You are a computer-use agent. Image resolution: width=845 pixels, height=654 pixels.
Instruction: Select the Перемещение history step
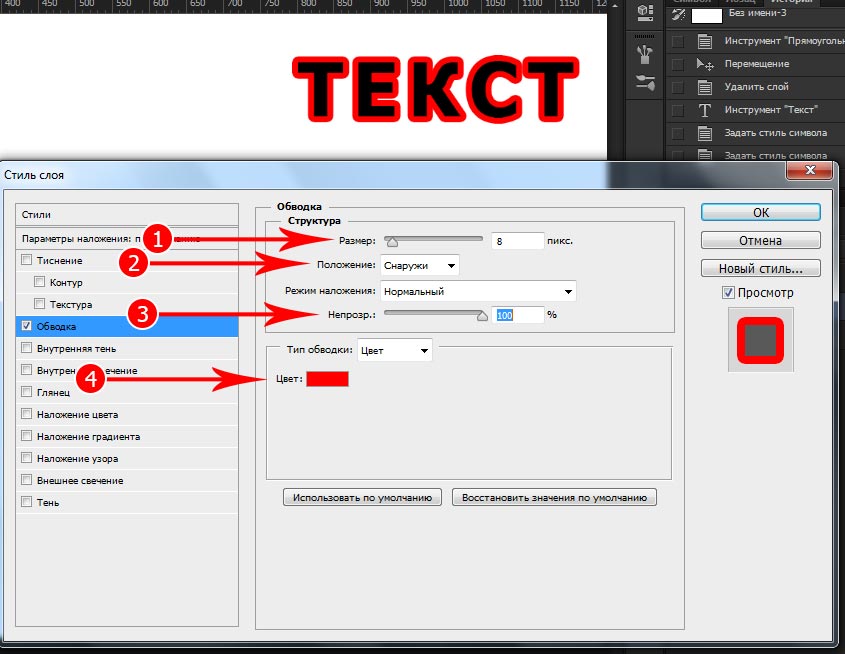tap(756, 64)
